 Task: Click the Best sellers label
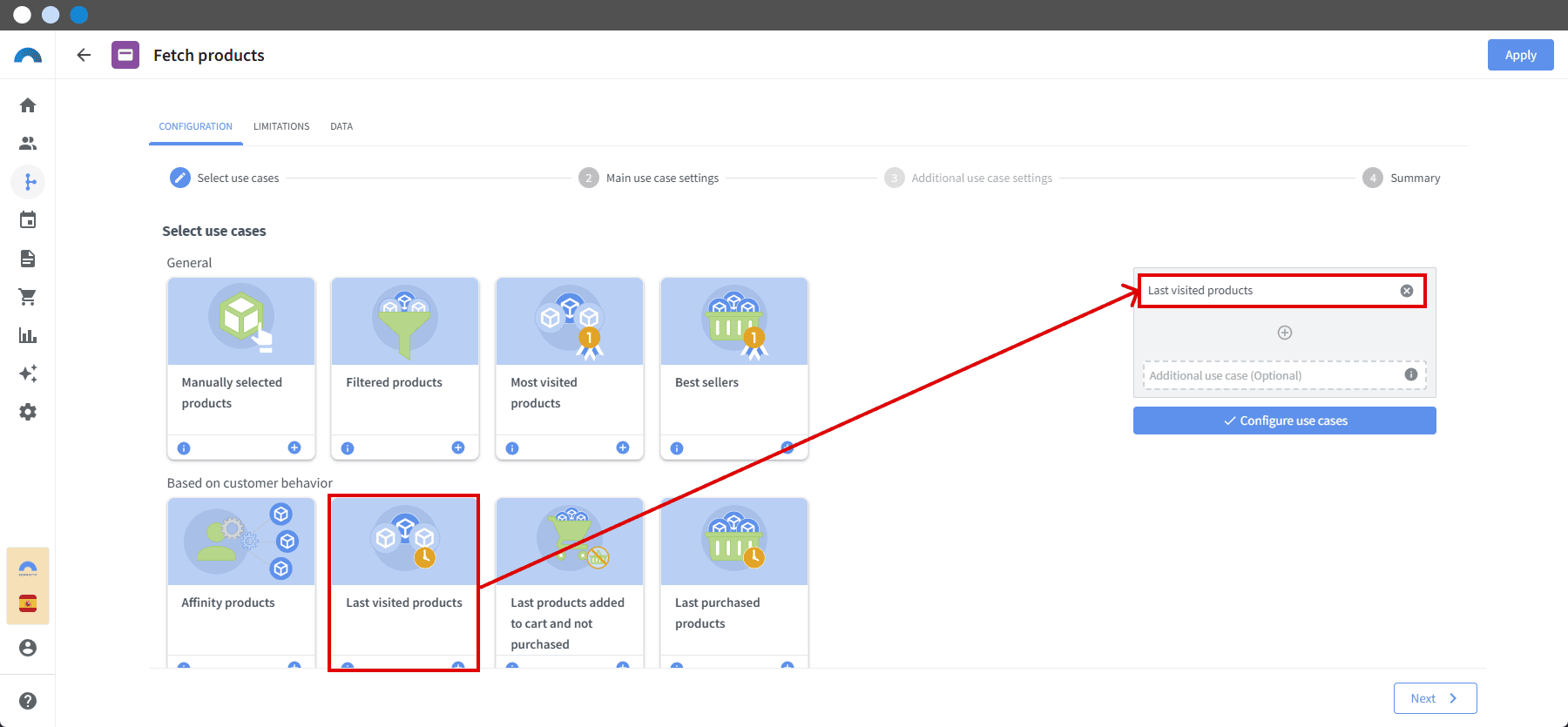[x=706, y=382]
